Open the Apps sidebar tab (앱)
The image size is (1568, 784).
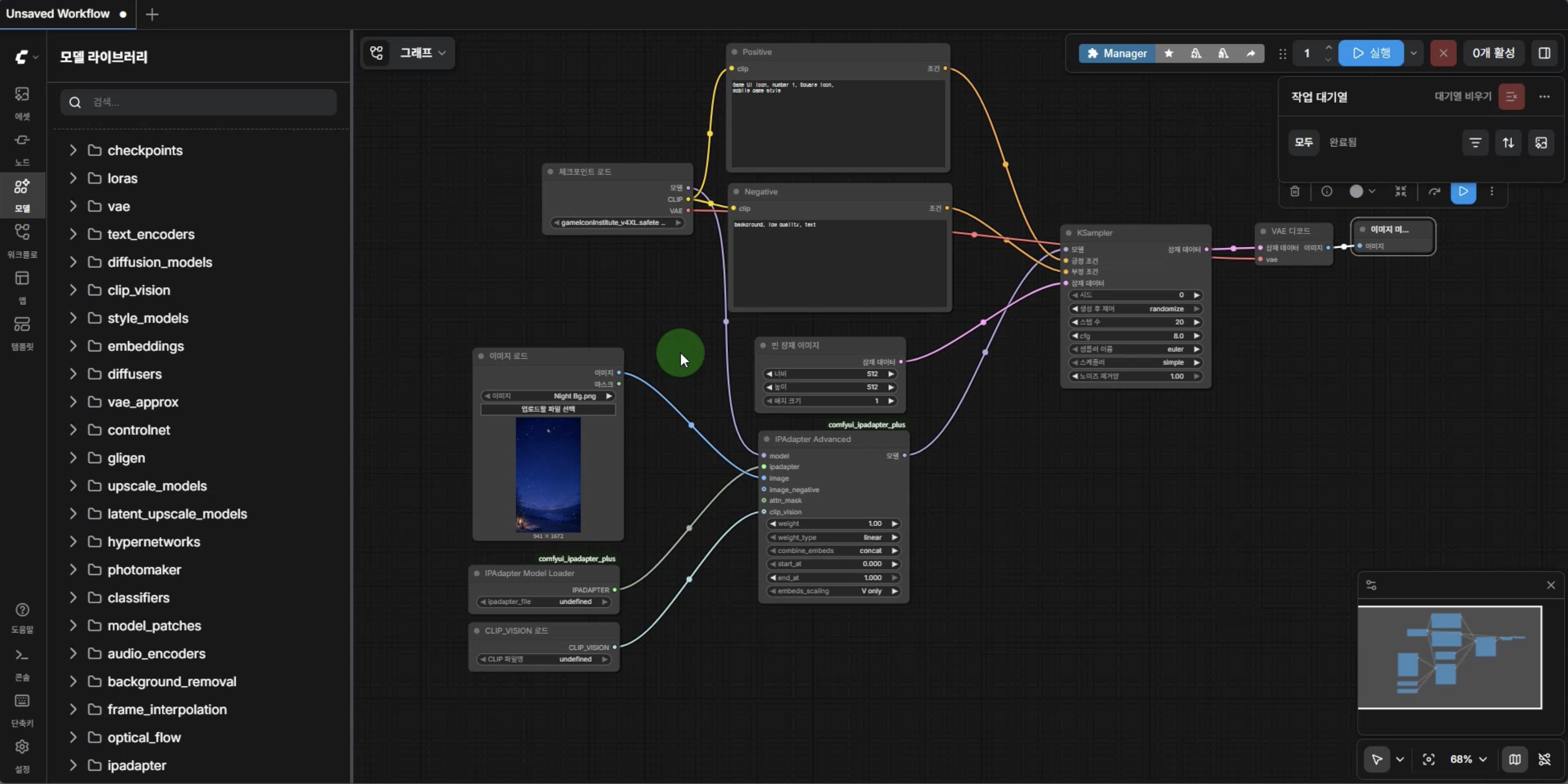(x=22, y=286)
